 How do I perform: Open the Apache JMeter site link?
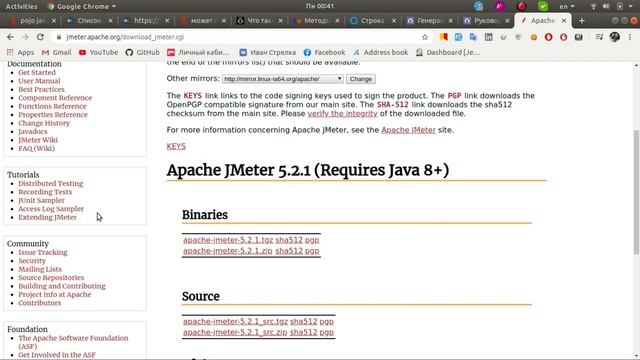[408, 130]
